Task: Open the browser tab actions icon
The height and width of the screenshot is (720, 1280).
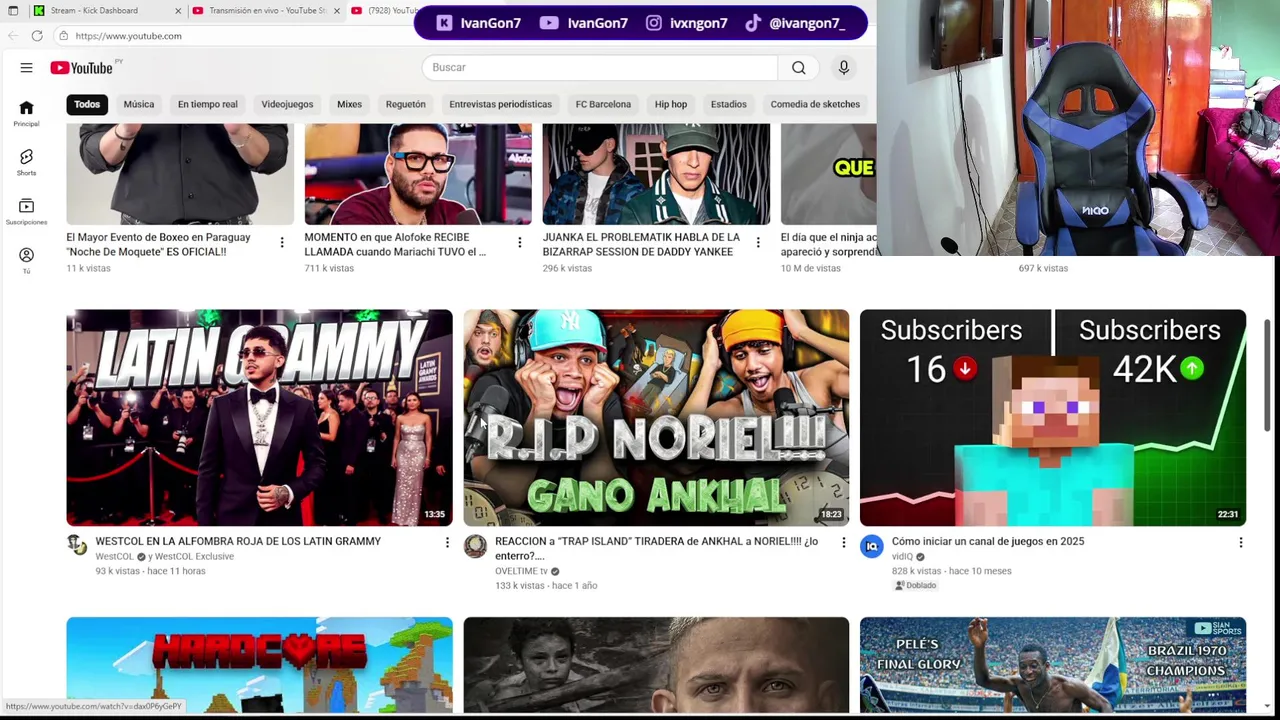Action: pos(13,11)
